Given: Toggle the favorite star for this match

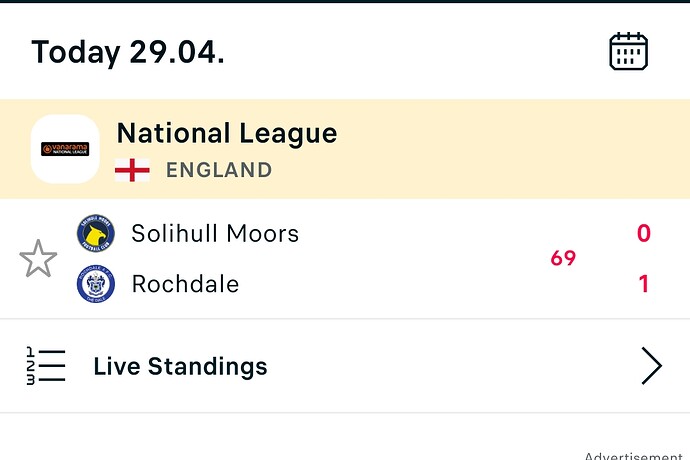Looking at the screenshot, I should click(x=38, y=258).
